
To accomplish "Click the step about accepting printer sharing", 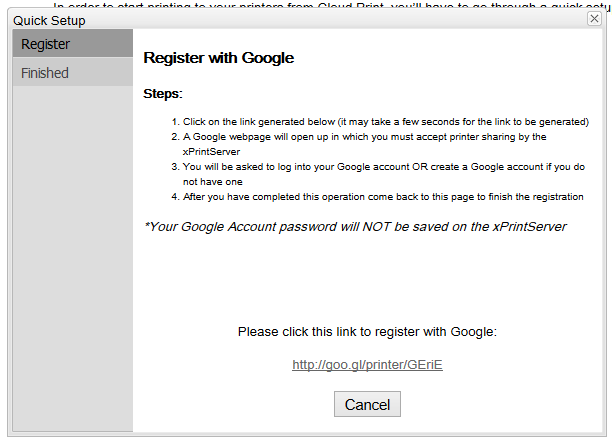I will coord(364,137).
